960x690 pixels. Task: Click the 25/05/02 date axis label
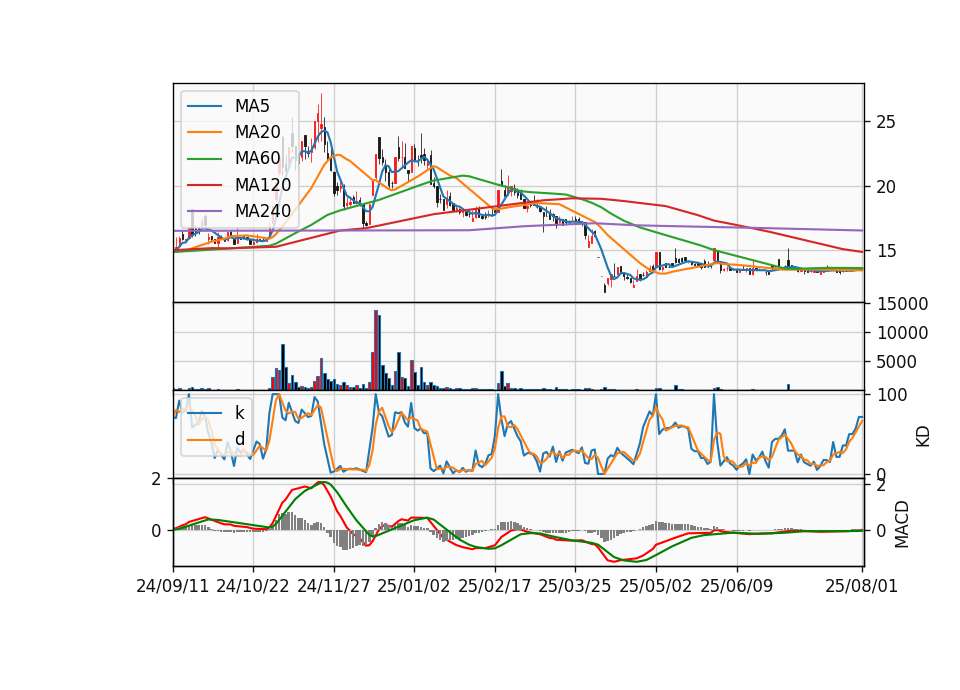coord(656,586)
